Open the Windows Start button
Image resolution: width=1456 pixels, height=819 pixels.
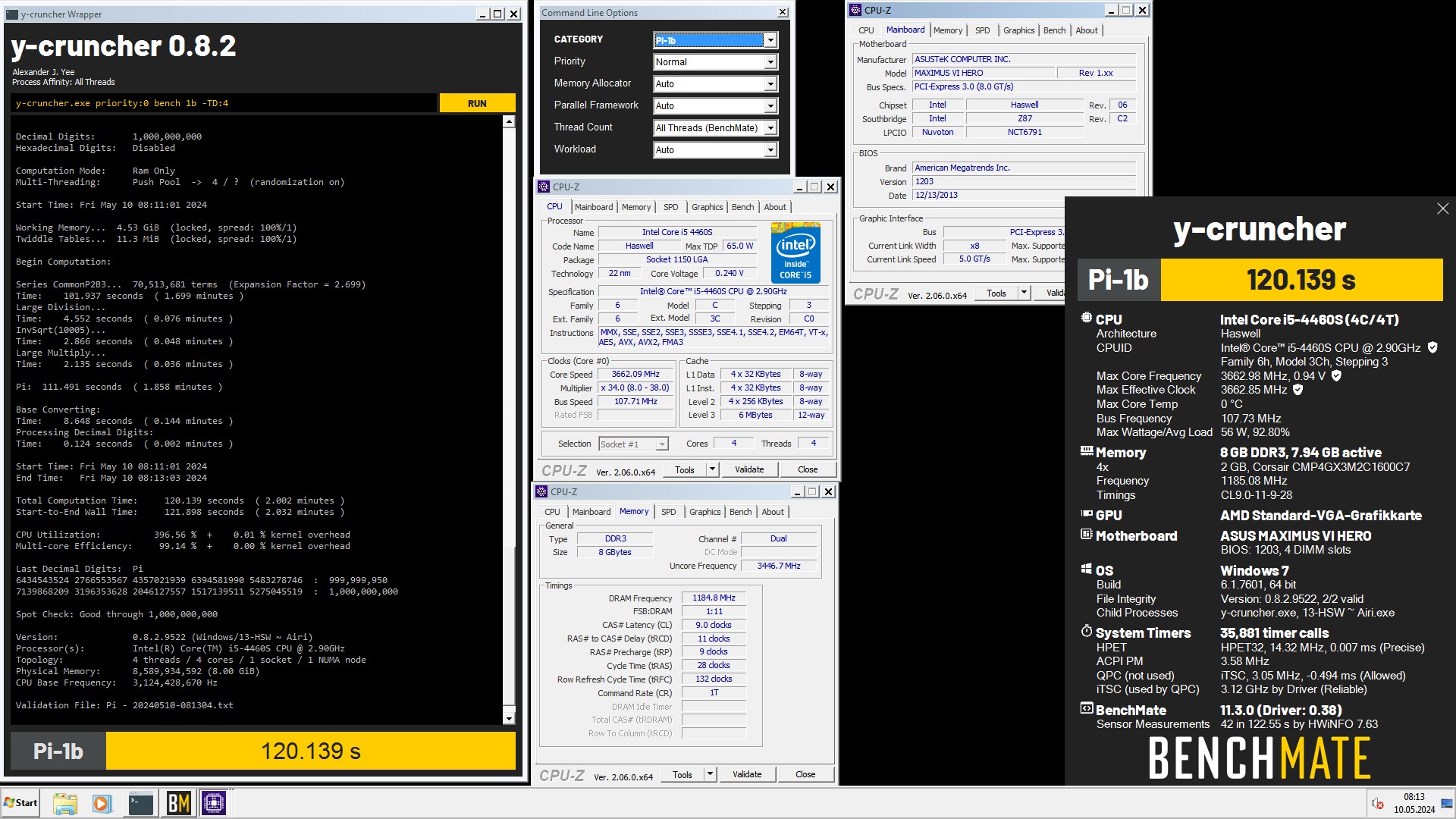click(x=20, y=803)
